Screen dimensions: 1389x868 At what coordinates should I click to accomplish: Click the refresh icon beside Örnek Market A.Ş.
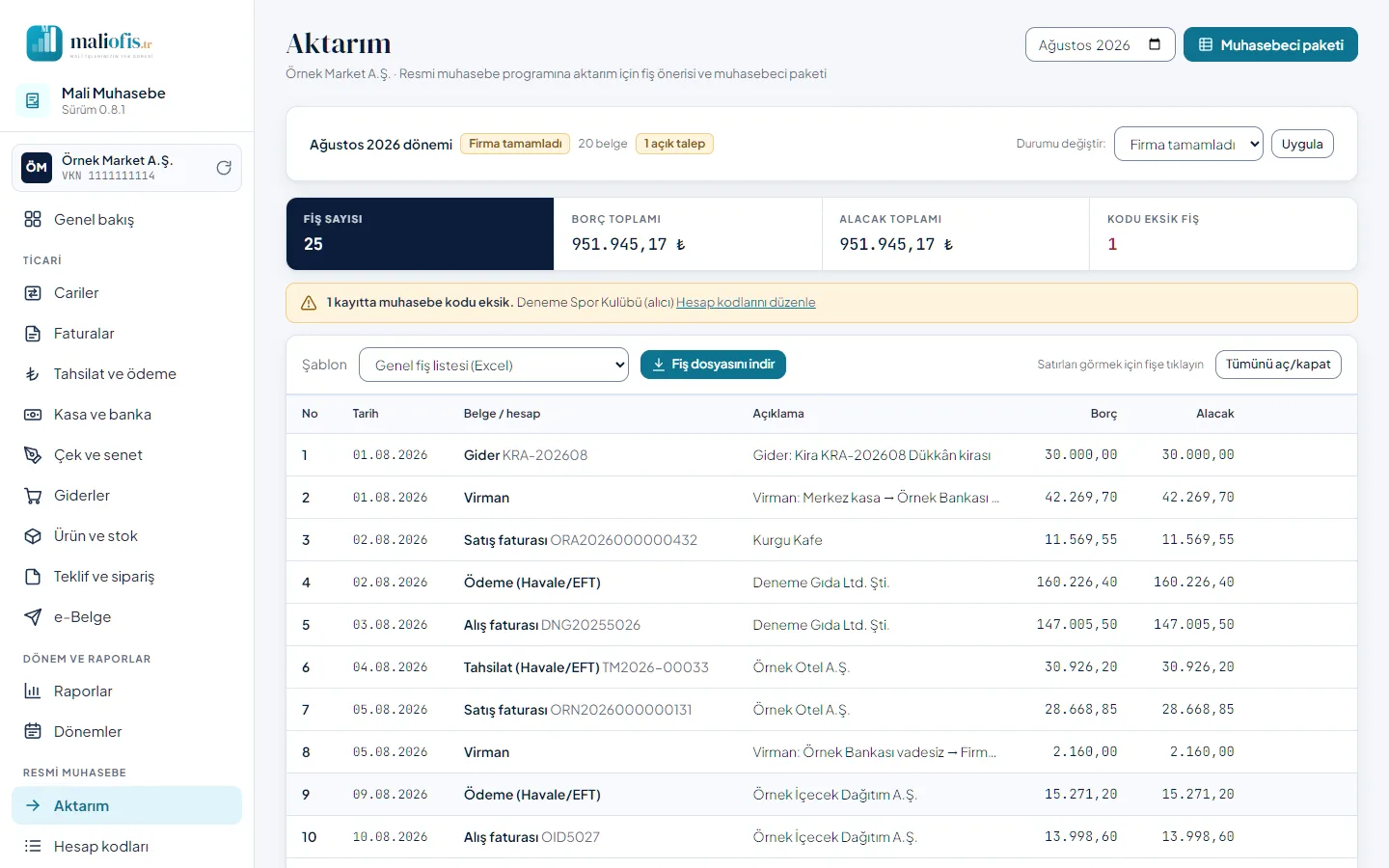click(x=224, y=168)
